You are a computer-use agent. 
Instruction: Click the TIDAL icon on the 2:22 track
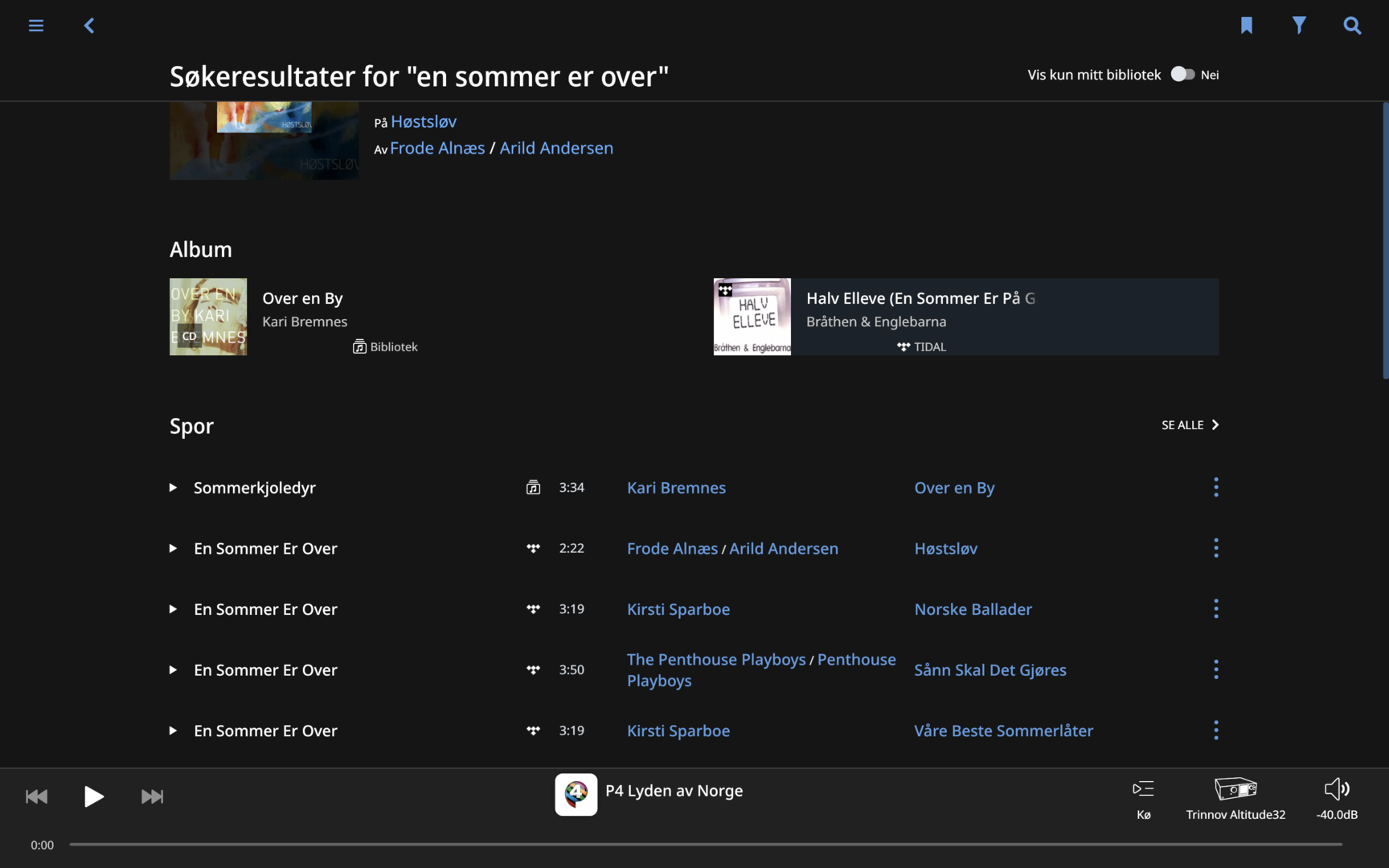pyautogui.click(x=533, y=548)
